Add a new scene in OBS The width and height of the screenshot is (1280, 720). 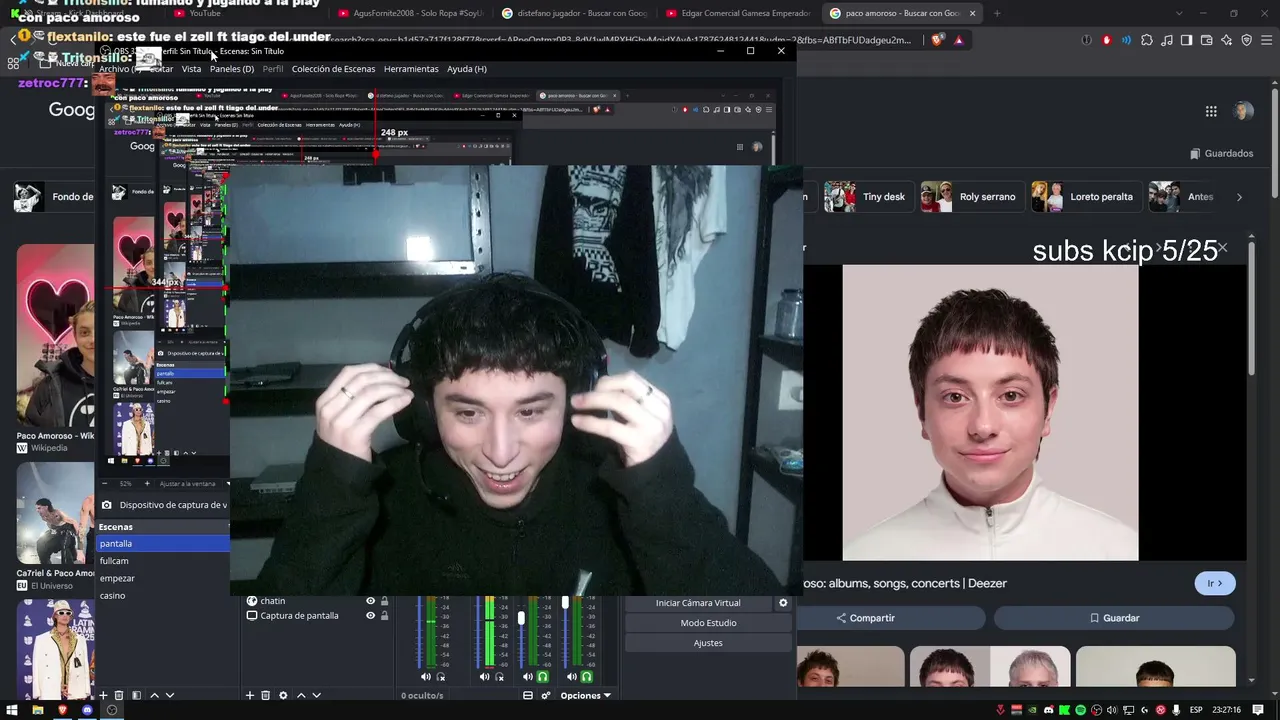103,695
